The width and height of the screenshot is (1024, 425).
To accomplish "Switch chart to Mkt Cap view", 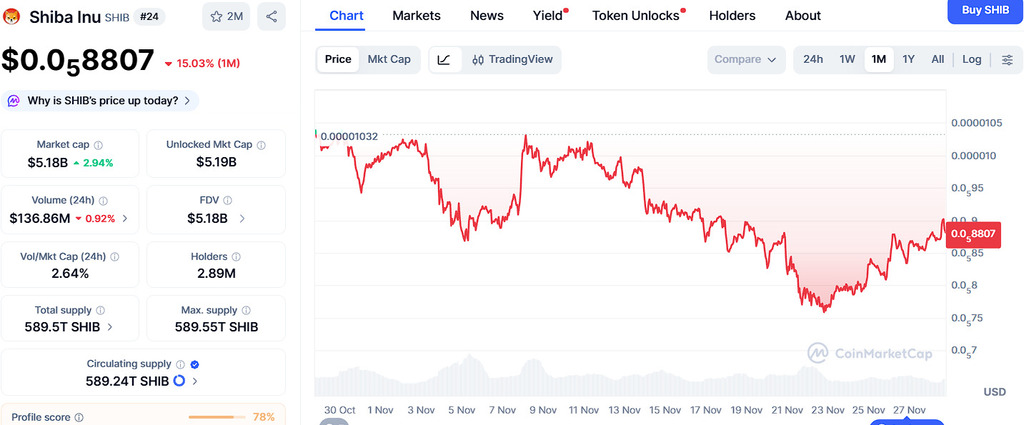I will (x=389, y=59).
